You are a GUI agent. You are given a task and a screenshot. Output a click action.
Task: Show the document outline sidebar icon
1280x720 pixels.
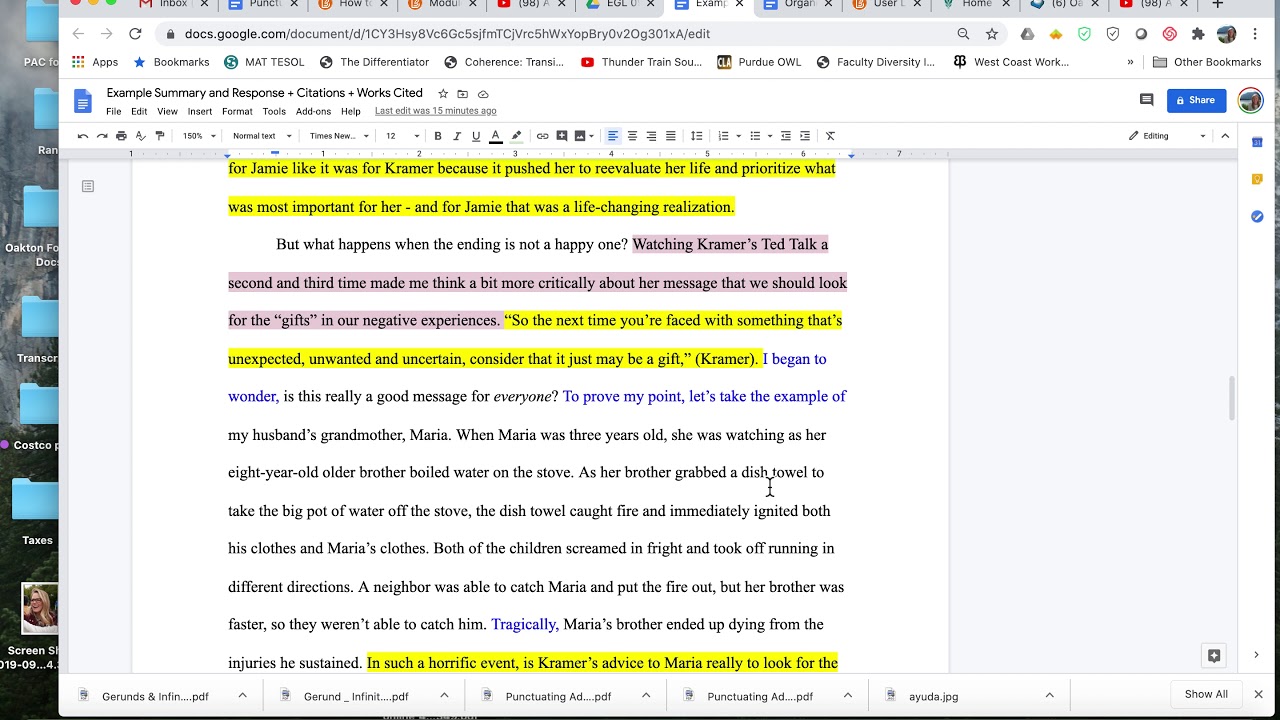(x=88, y=186)
